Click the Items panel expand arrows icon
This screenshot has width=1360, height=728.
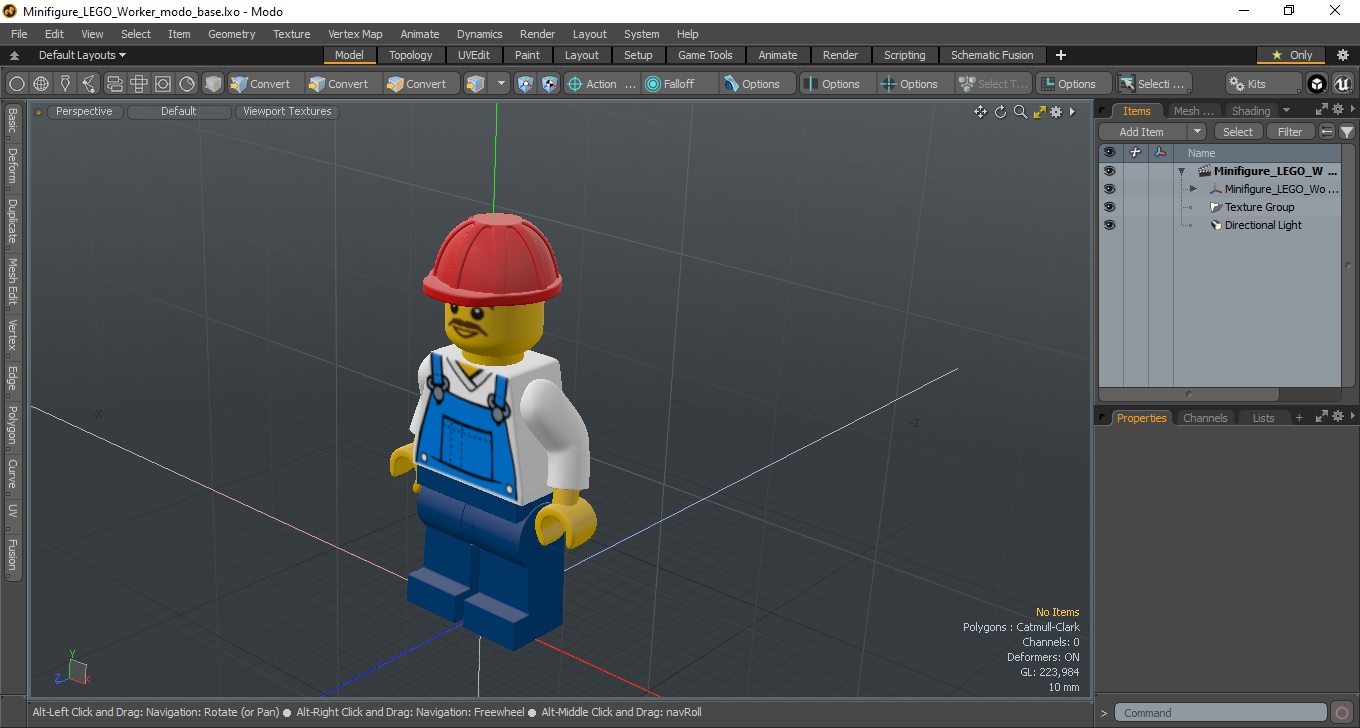coord(1322,110)
